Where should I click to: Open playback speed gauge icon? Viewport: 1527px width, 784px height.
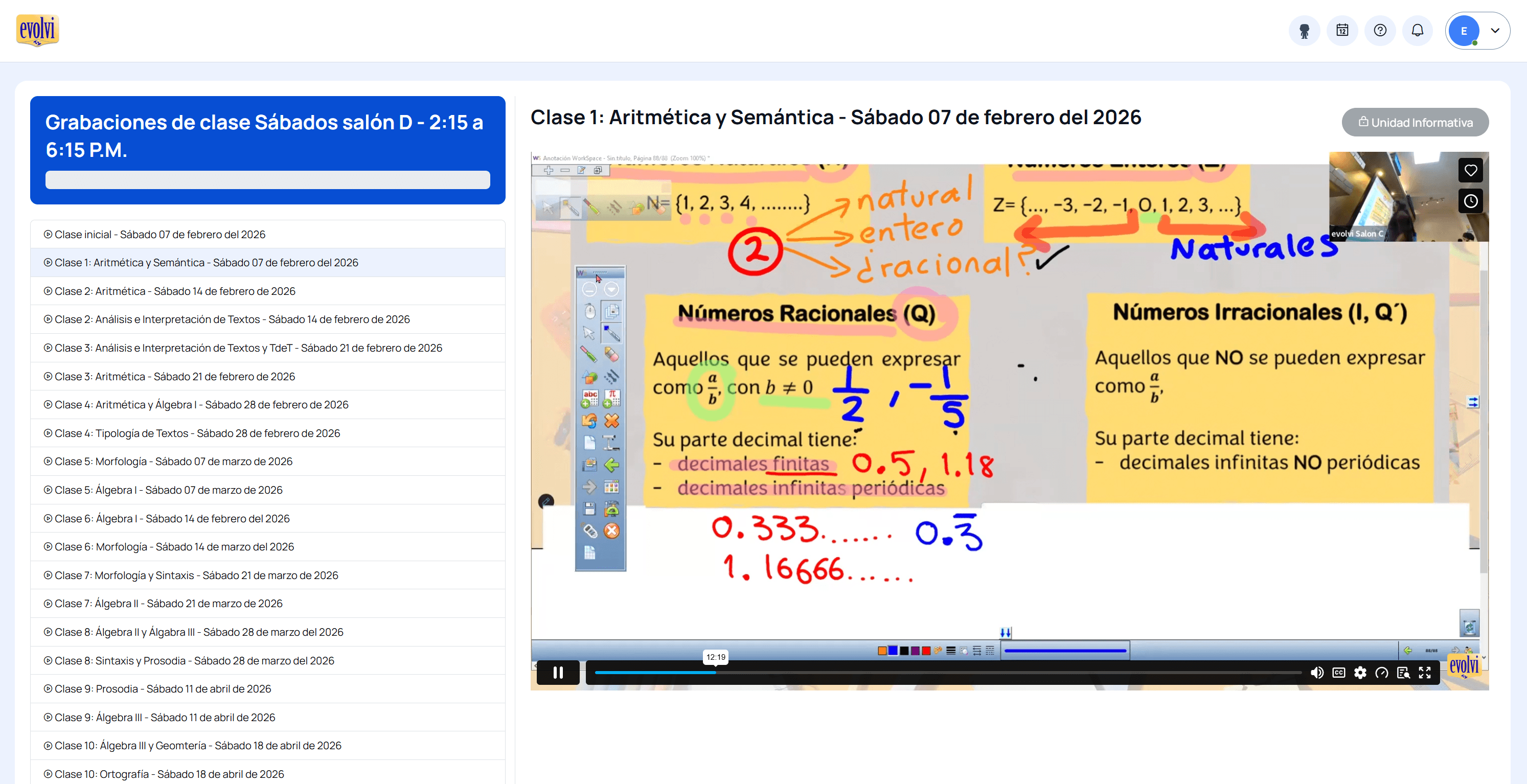click(x=1381, y=673)
